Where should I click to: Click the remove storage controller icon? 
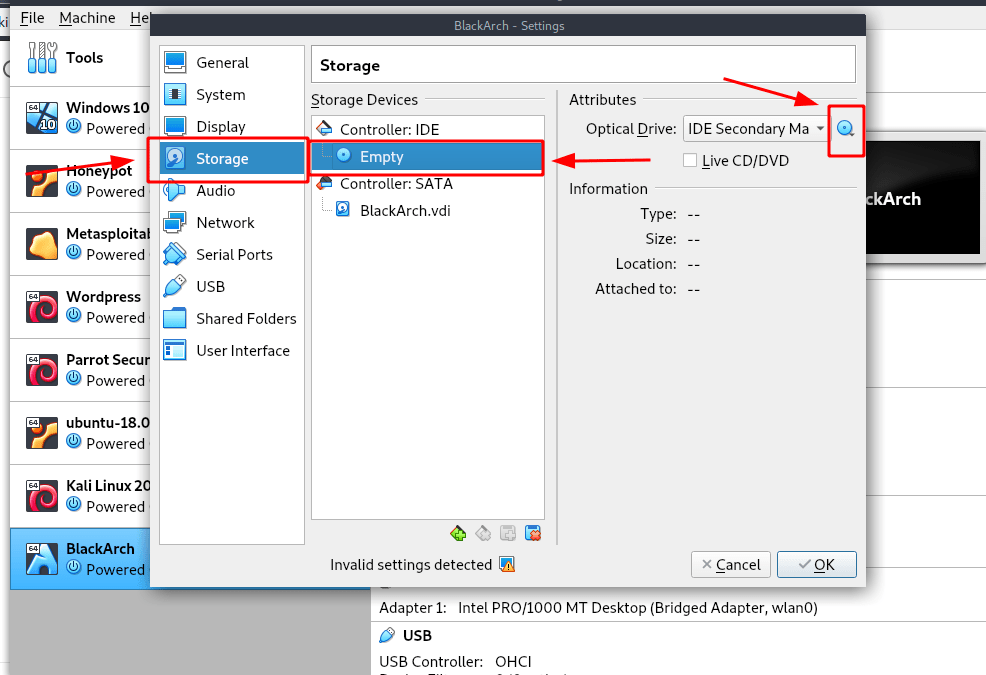(x=483, y=533)
